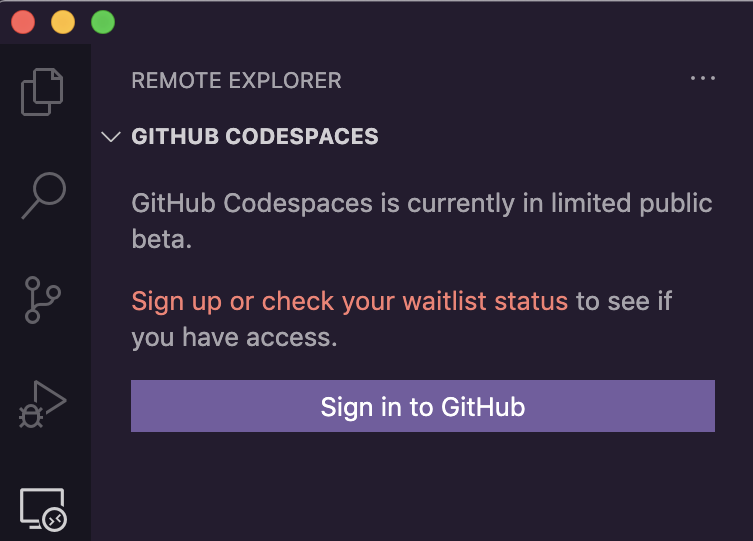The image size is (753, 541).
Task: Click the REMOTE EXPLORER panel title
Action: 236,80
